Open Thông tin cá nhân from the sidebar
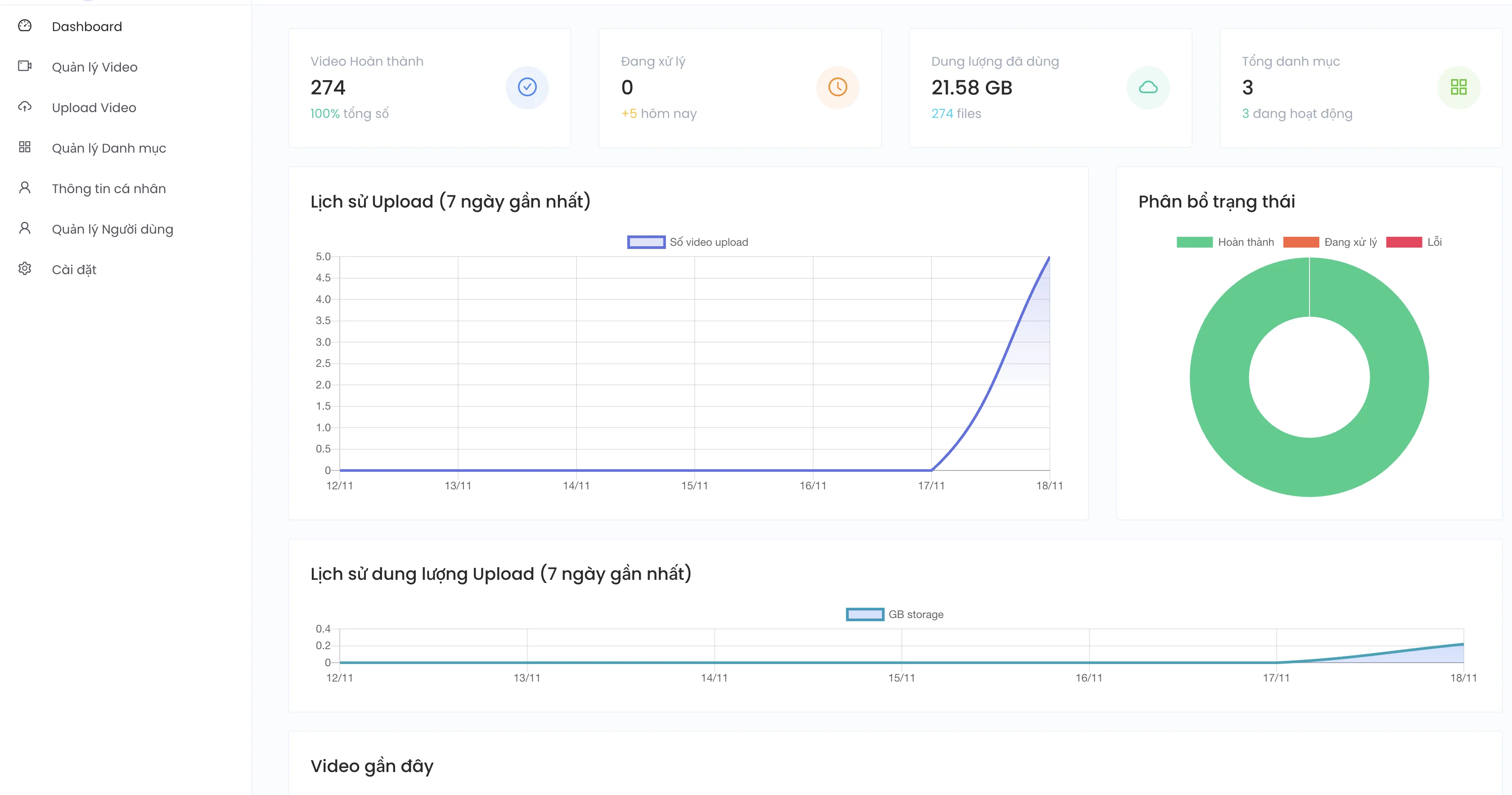The width and height of the screenshot is (1512, 795). coord(108,188)
